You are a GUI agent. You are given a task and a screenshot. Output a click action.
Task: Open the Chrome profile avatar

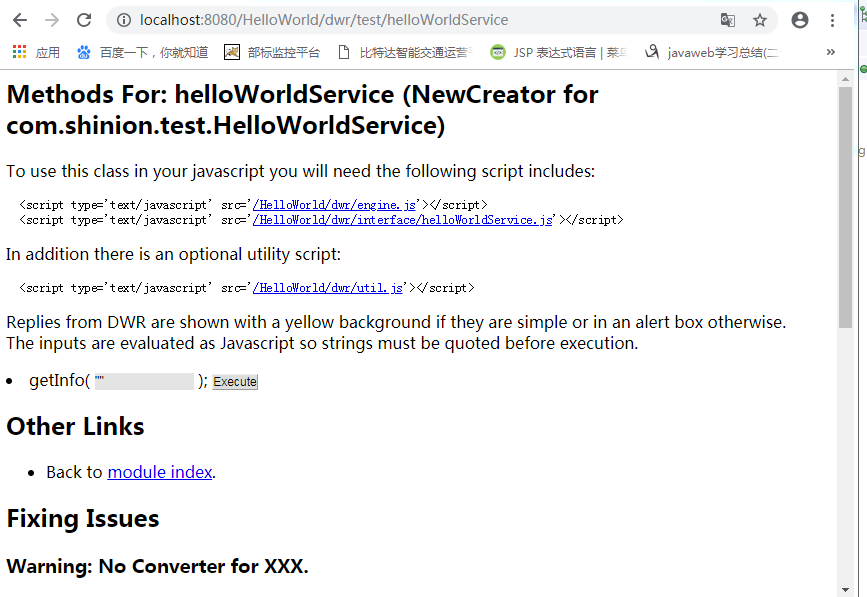coord(800,20)
